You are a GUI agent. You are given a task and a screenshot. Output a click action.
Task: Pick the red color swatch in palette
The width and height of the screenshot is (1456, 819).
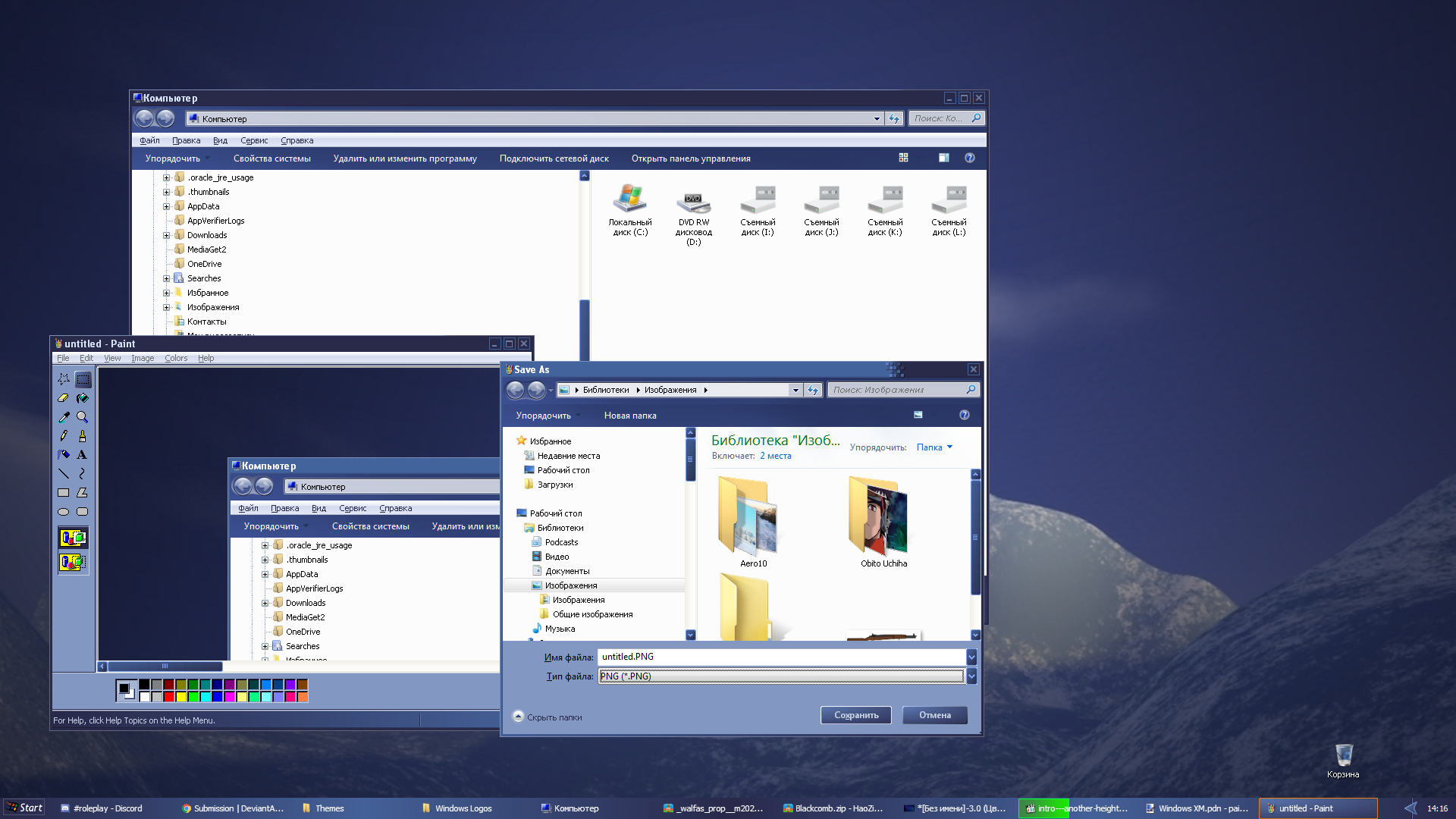pos(169,697)
